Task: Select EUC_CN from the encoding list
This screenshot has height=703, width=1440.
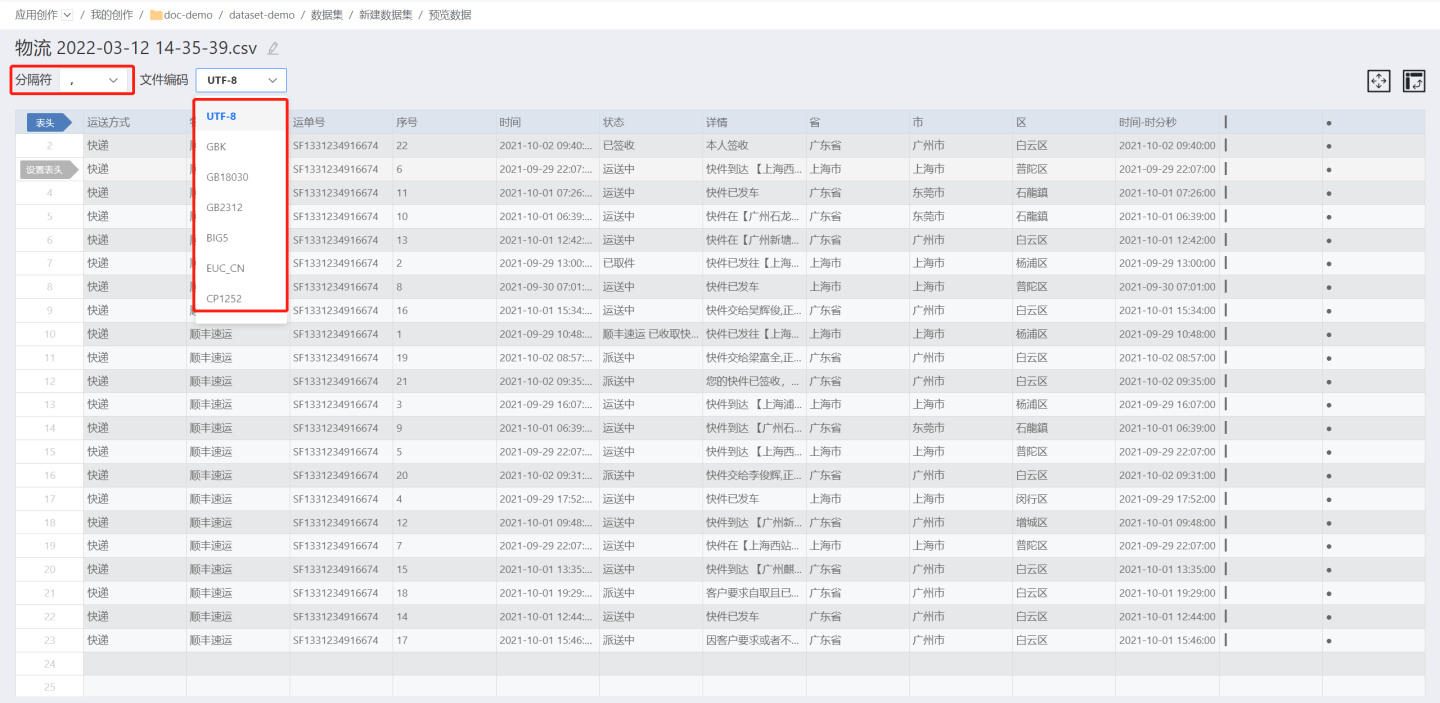Action: [x=225, y=268]
